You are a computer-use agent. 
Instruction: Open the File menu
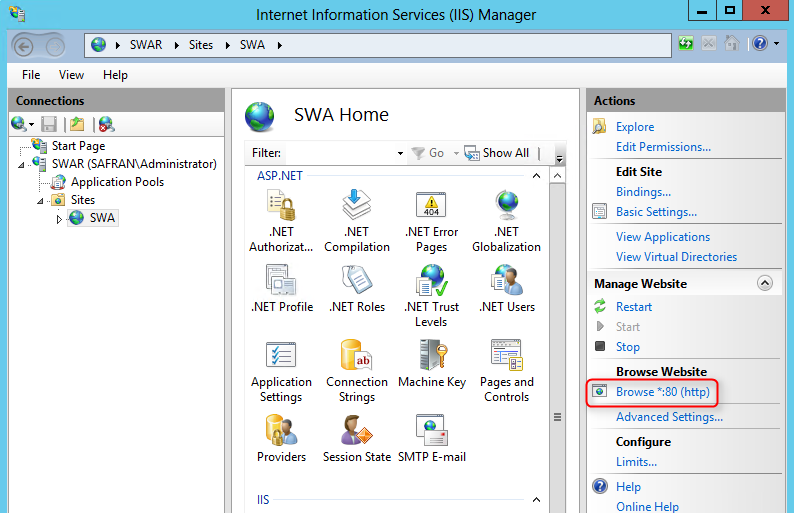tap(31, 75)
